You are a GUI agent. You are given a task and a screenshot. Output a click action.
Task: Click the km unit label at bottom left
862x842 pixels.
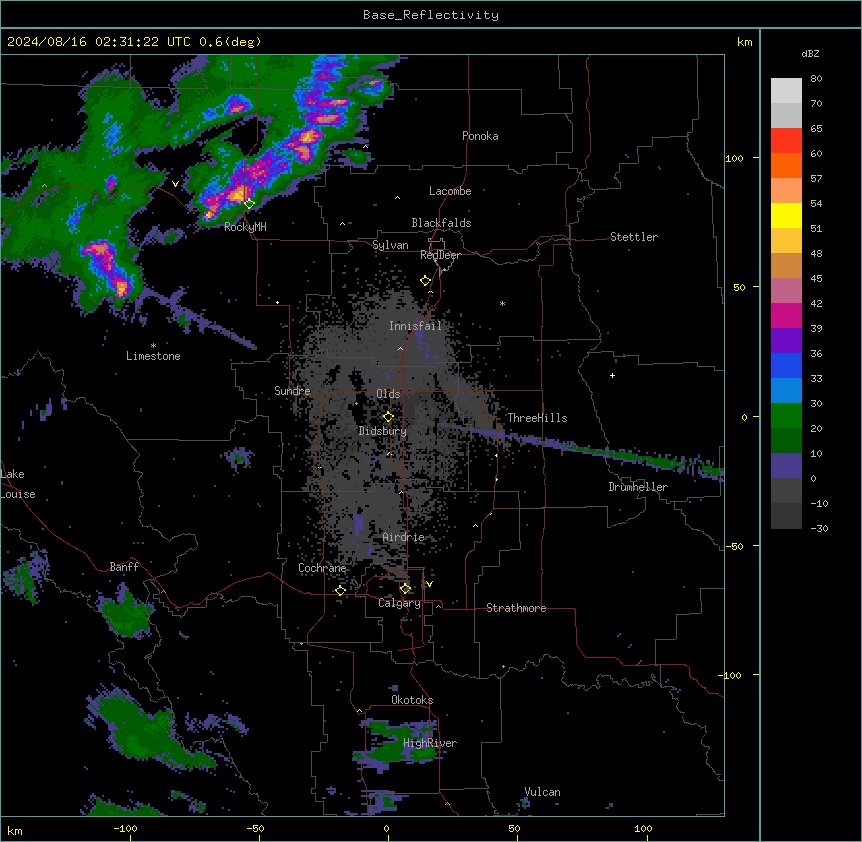(15, 830)
